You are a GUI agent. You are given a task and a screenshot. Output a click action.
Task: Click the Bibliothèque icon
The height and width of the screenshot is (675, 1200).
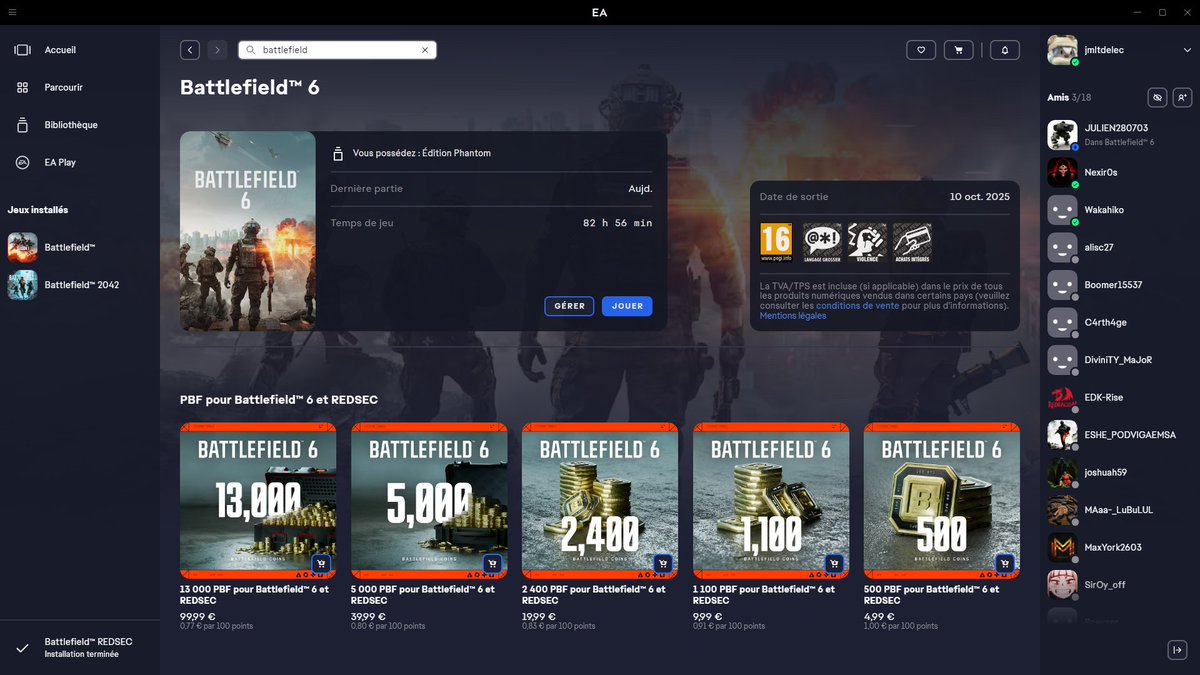(x=22, y=125)
